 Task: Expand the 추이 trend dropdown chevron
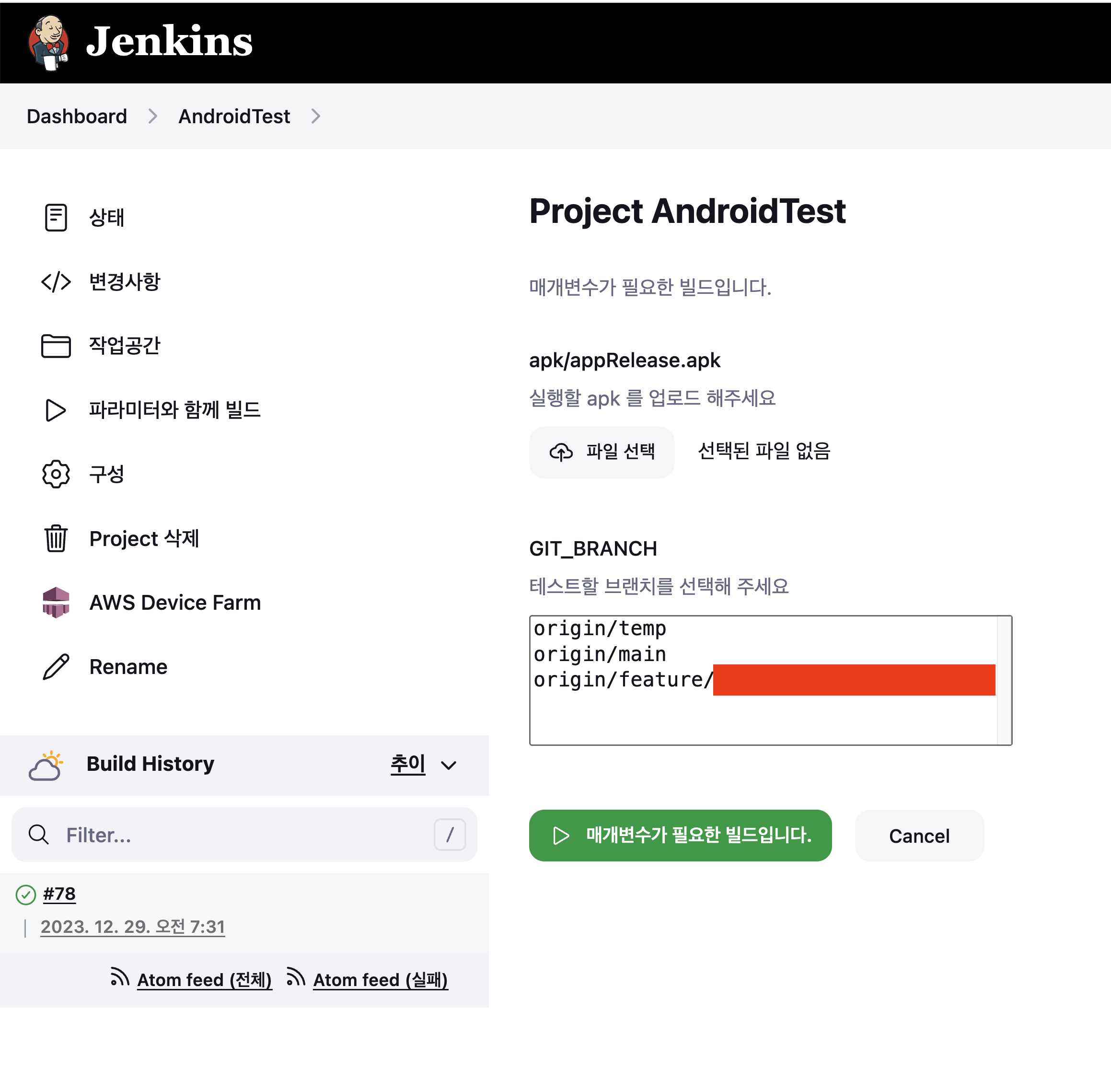point(449,765)
